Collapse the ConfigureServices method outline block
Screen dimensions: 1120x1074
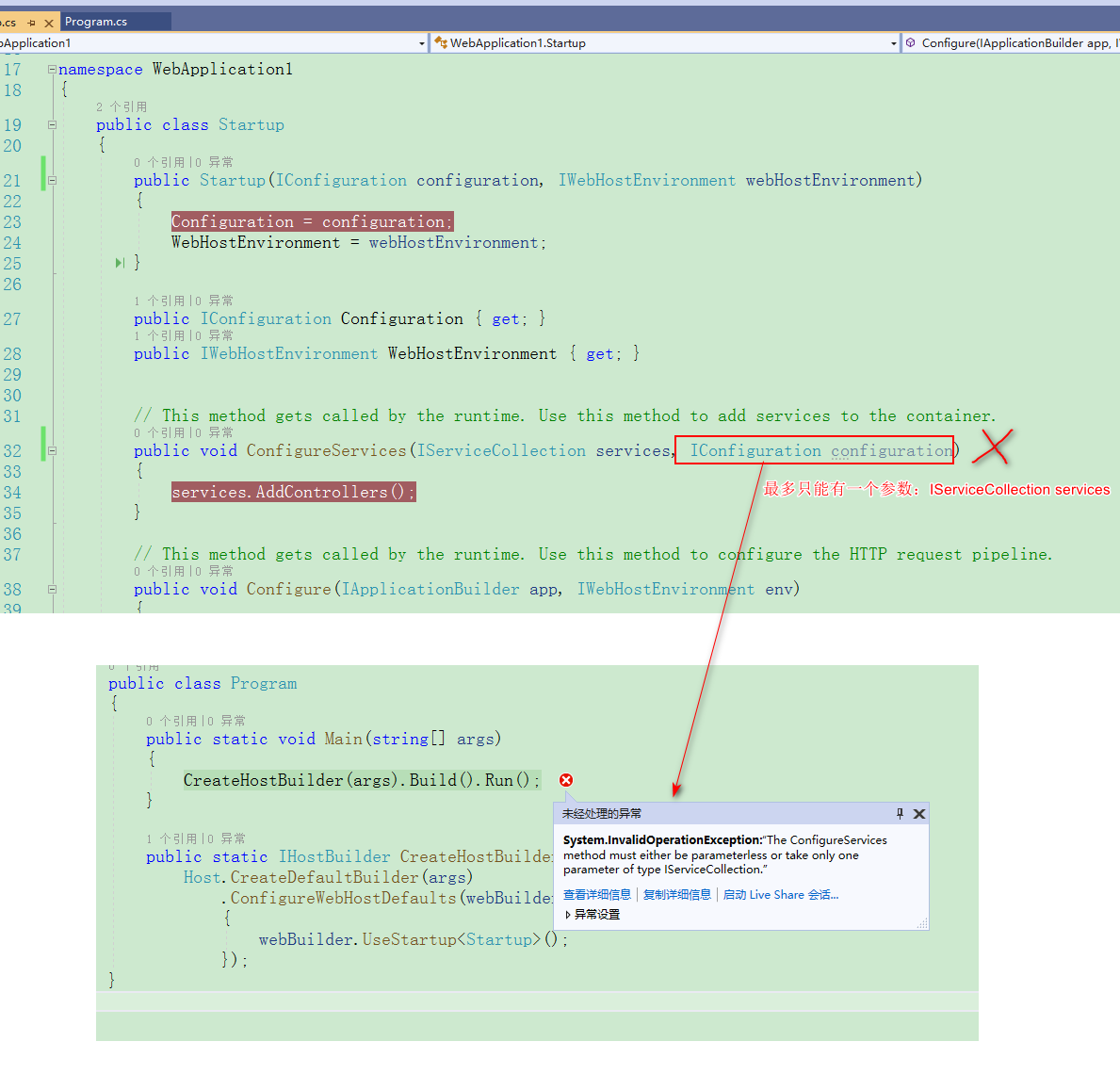[52, 450]
